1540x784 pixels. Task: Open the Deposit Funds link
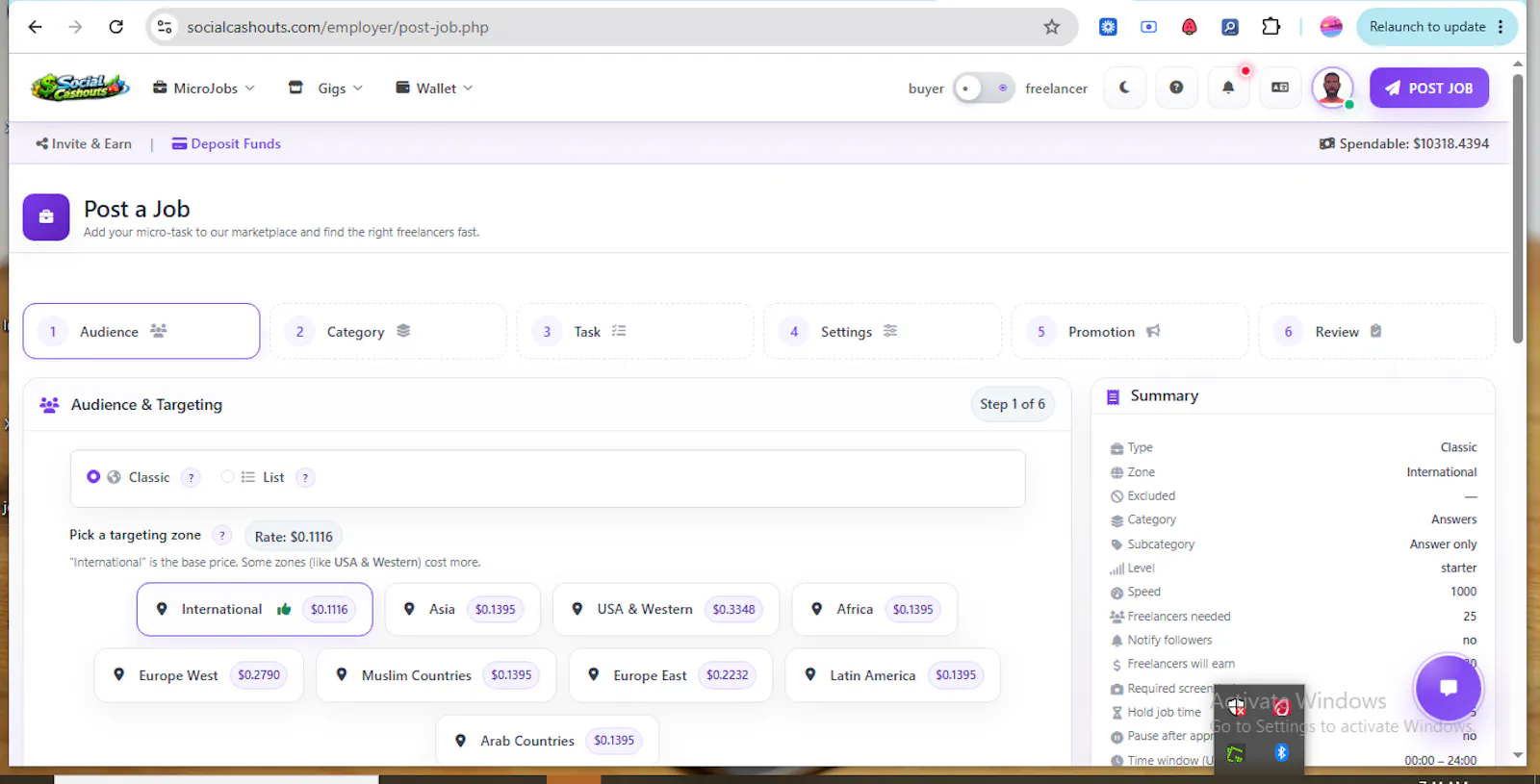pyautogui.click(x=226, y=143)
